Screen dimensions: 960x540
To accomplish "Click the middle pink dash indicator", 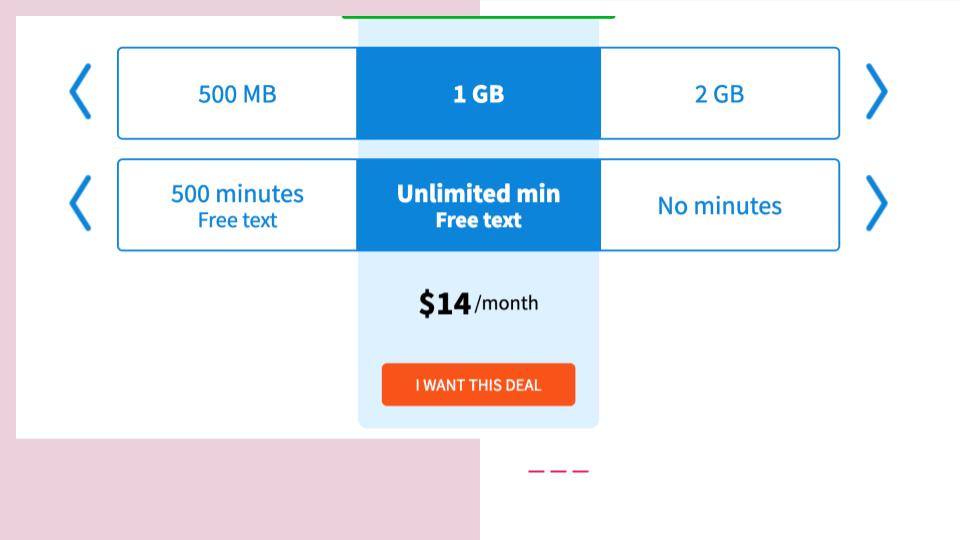I will 558,471.
